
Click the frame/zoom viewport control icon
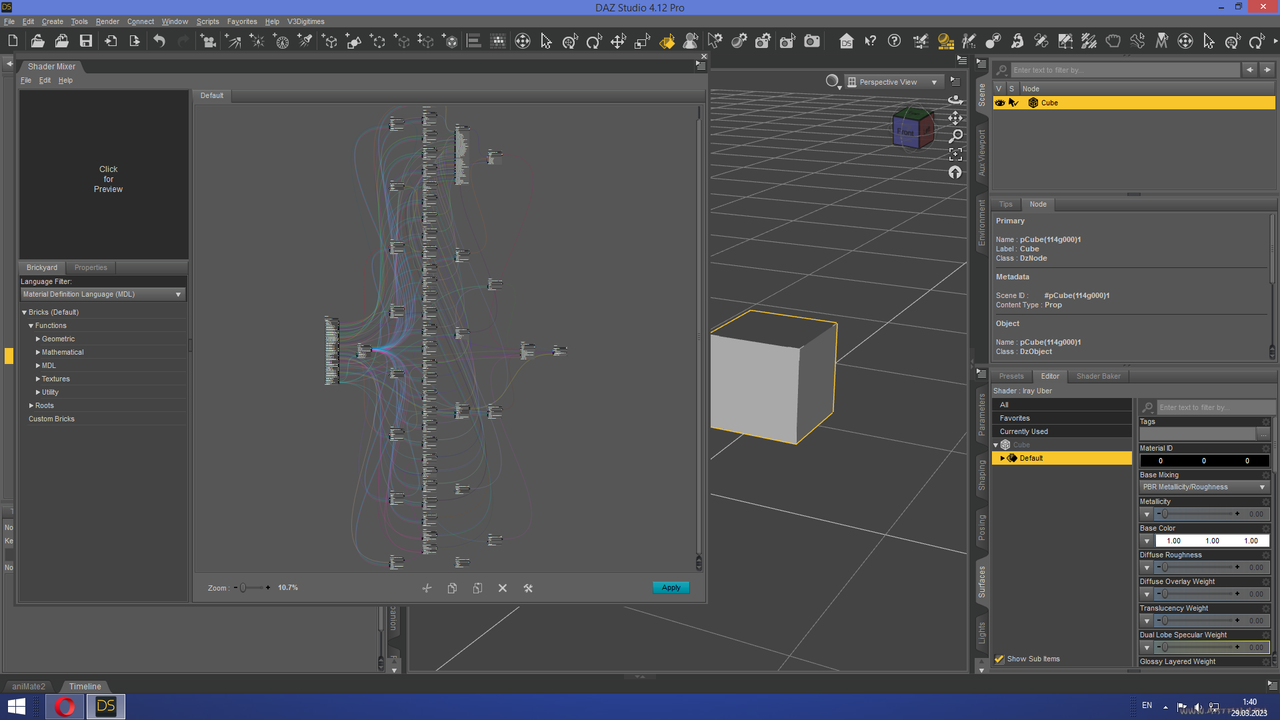955,154
